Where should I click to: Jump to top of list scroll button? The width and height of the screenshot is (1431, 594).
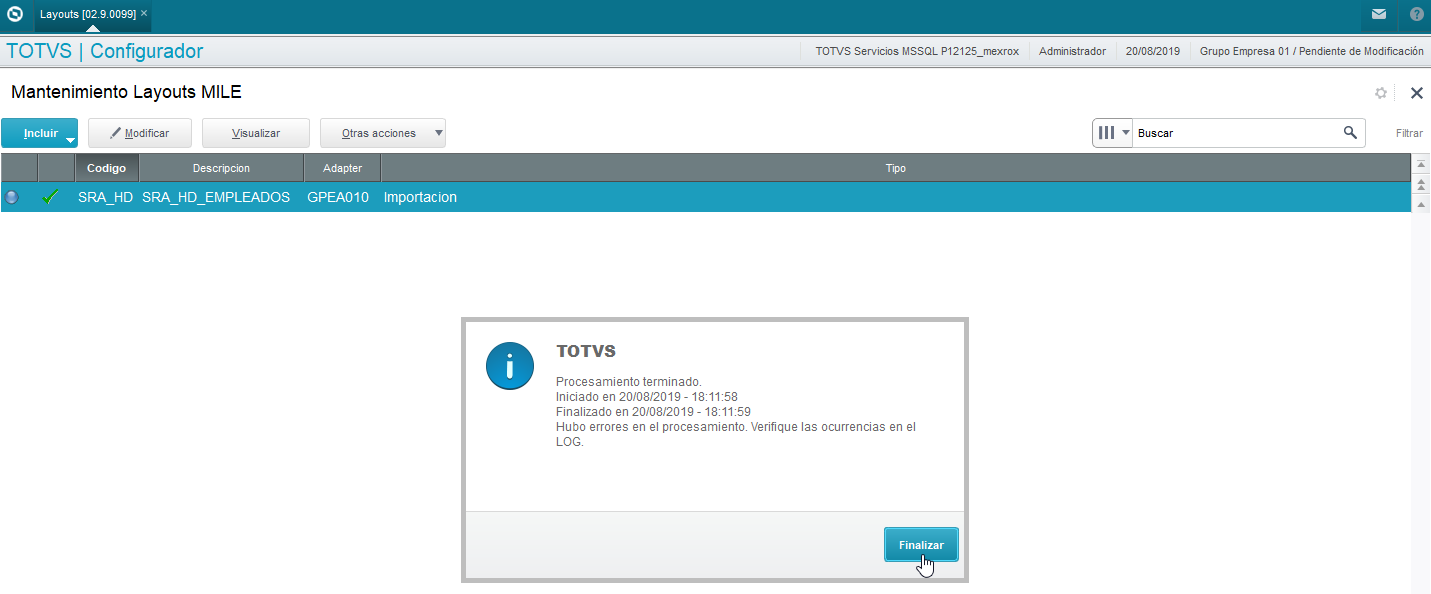[x=1421, y=164]
